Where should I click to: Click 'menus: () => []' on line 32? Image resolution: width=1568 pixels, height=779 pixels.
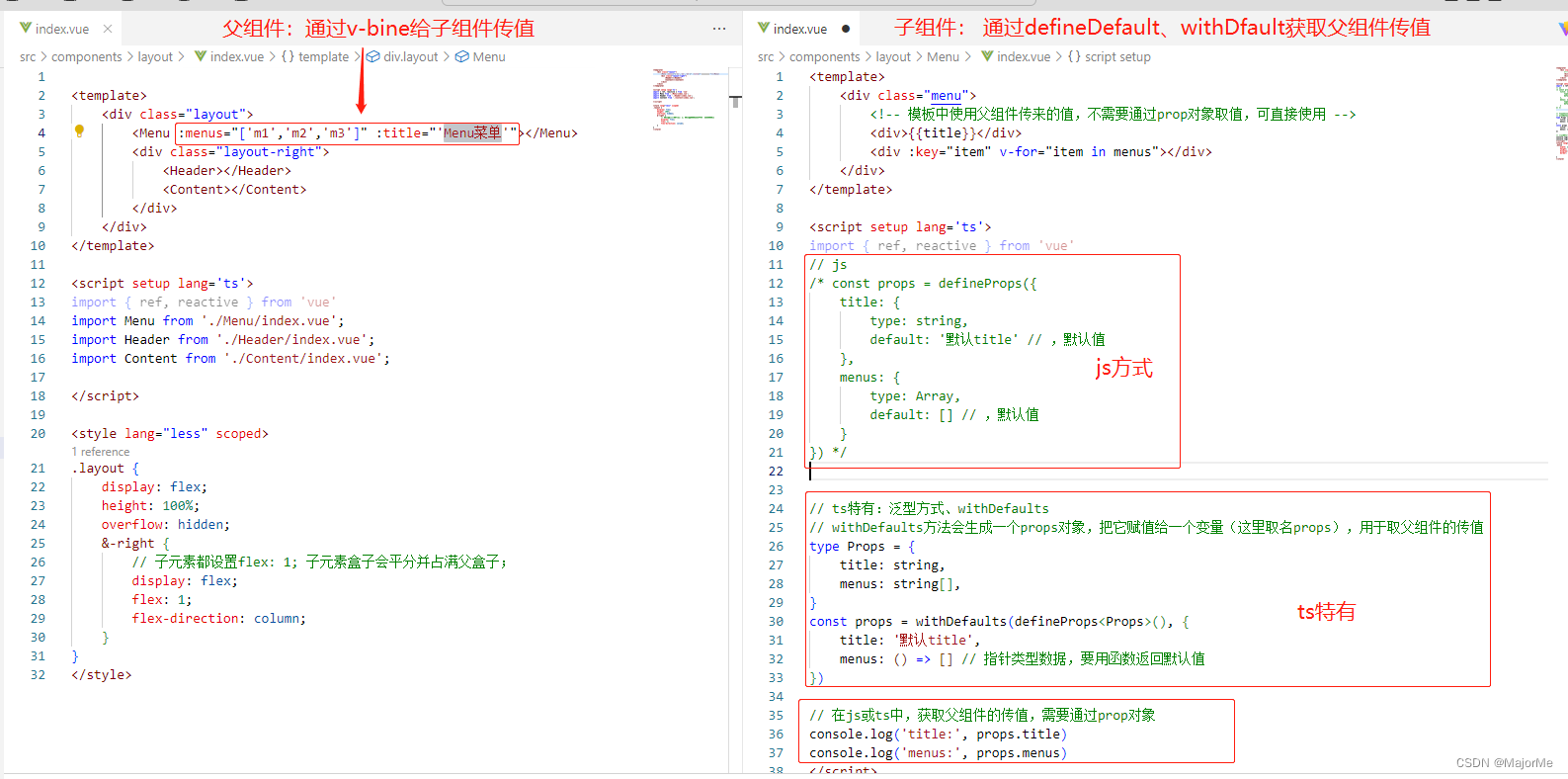coord(896,659)
